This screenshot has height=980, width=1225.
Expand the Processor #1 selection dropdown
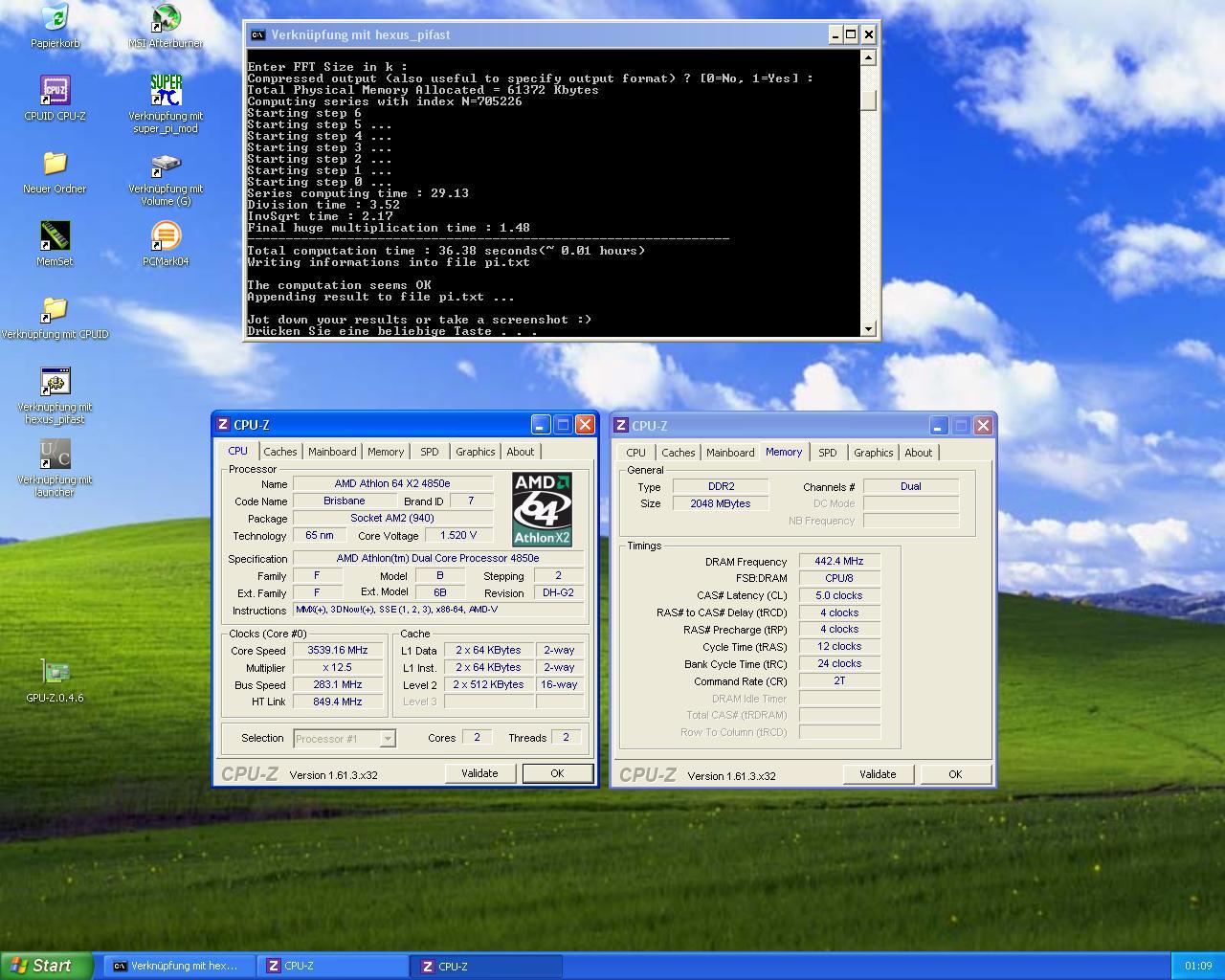(x=388, y=738)
